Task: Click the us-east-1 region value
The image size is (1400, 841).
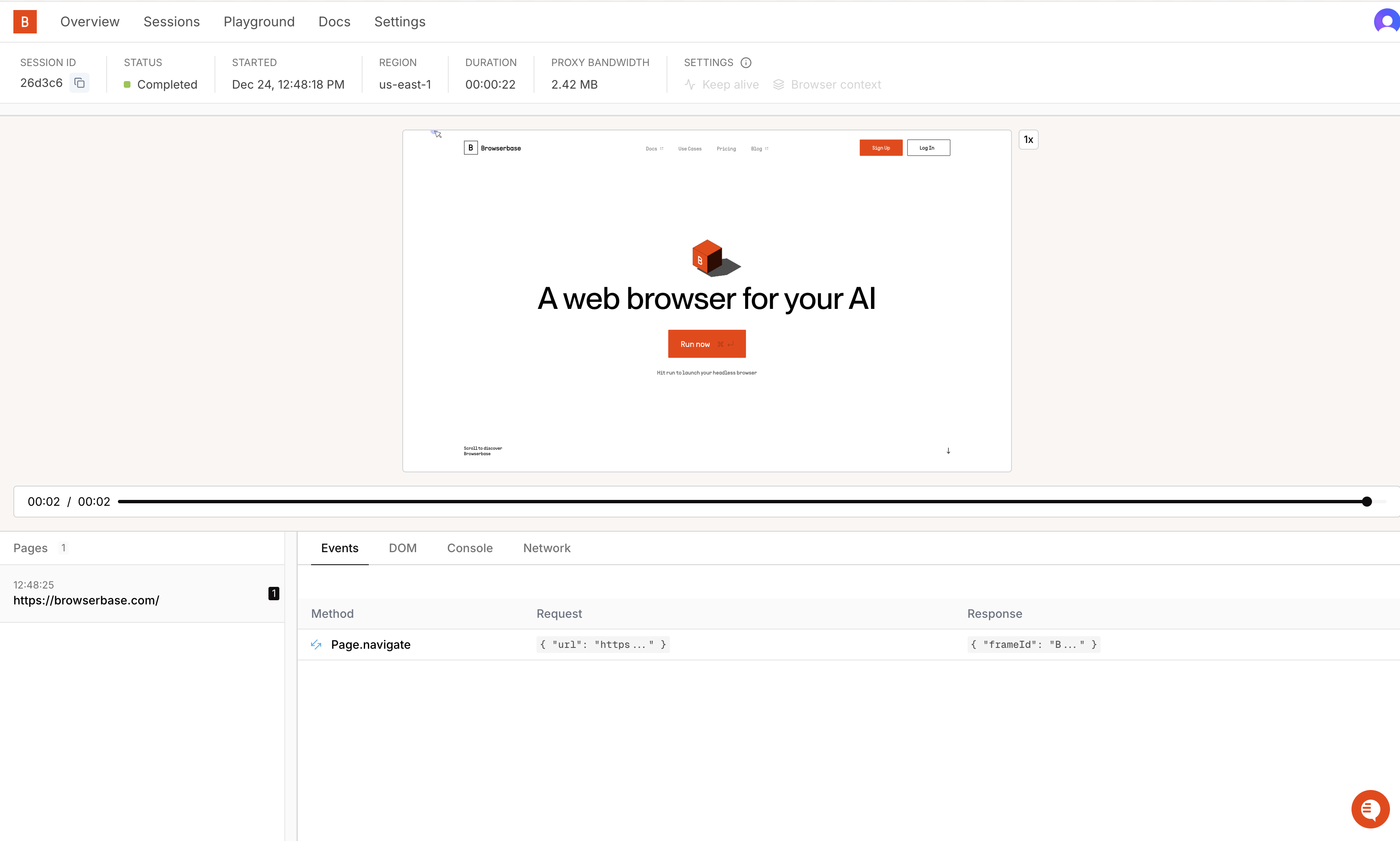Action: tap(405, 84)
